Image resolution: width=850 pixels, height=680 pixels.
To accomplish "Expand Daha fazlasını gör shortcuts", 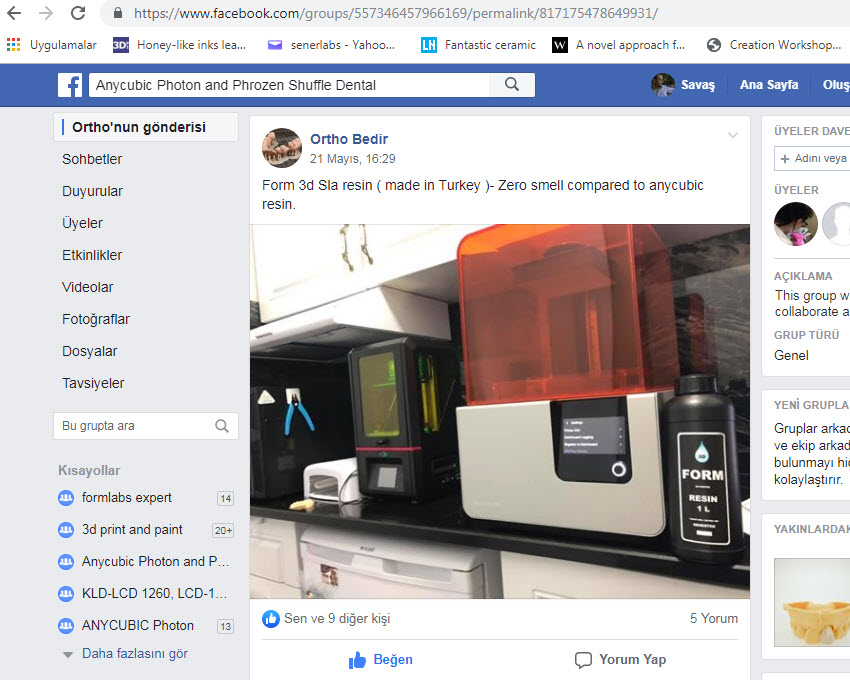I will click(134, 654).
